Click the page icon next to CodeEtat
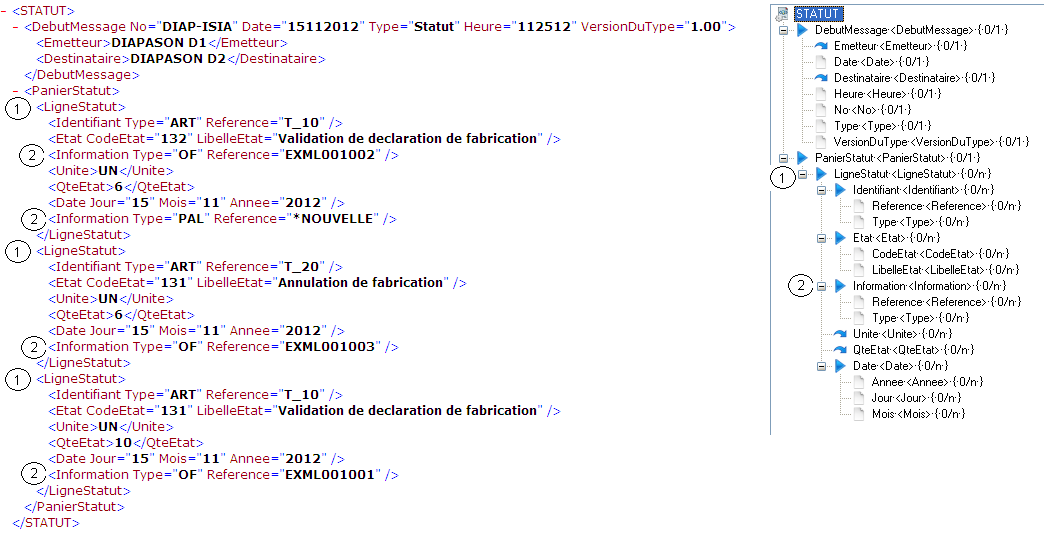The image size is (1050, 533). click(x=860, y=254)
